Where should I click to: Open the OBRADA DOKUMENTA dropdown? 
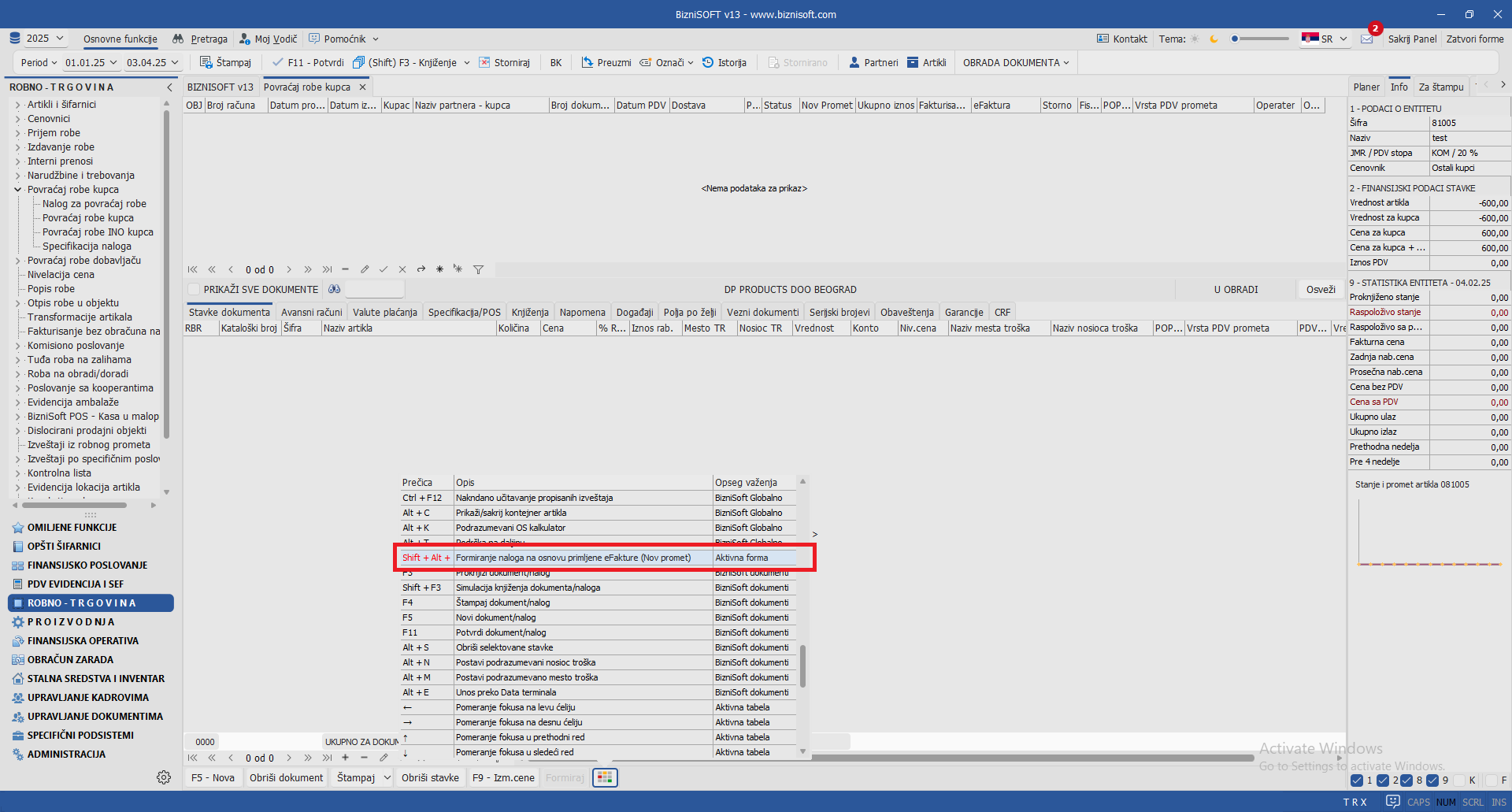click(1015, 62)
